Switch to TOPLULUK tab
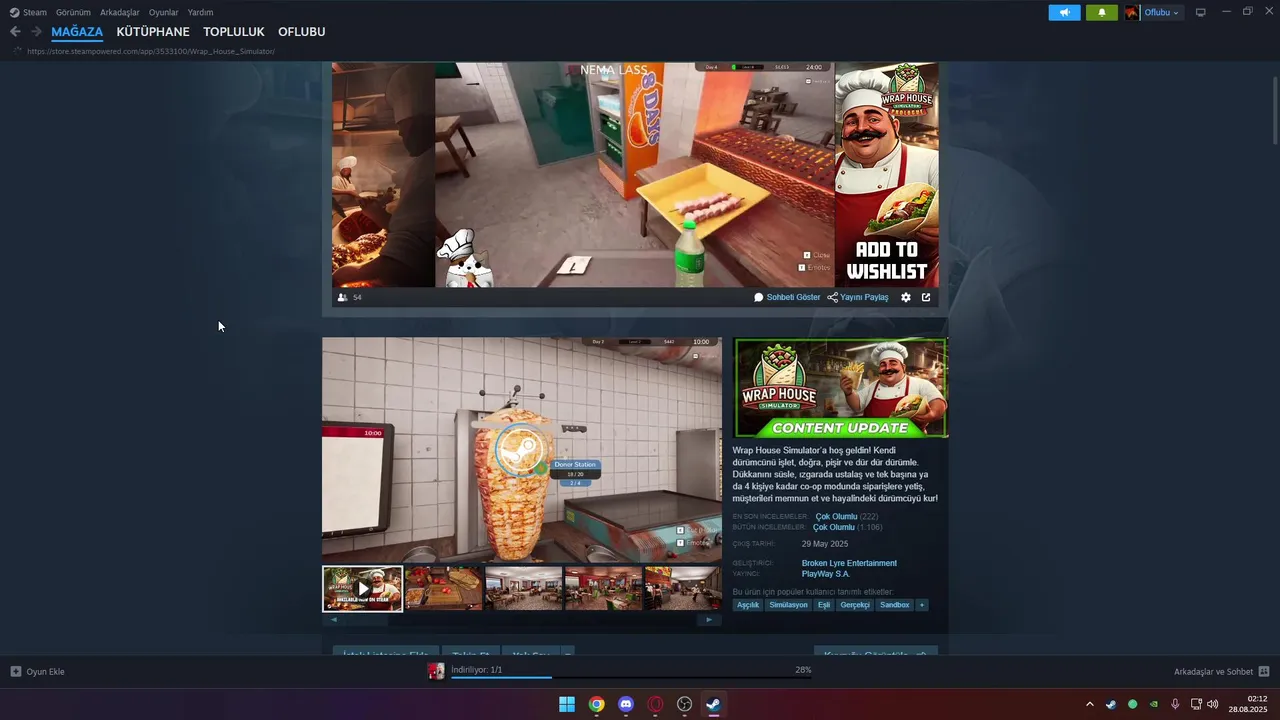1280x720 pixels. pyautogui.click(x=234, y=32)
